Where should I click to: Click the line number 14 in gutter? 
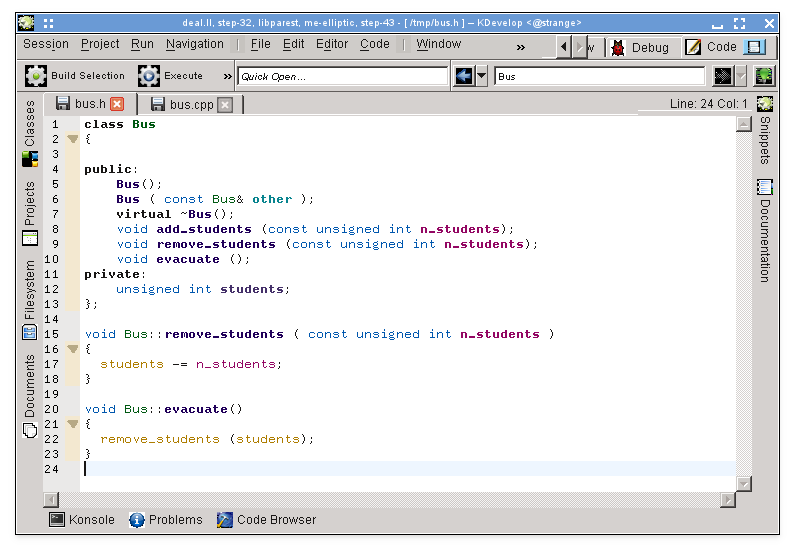pos(51,319)
